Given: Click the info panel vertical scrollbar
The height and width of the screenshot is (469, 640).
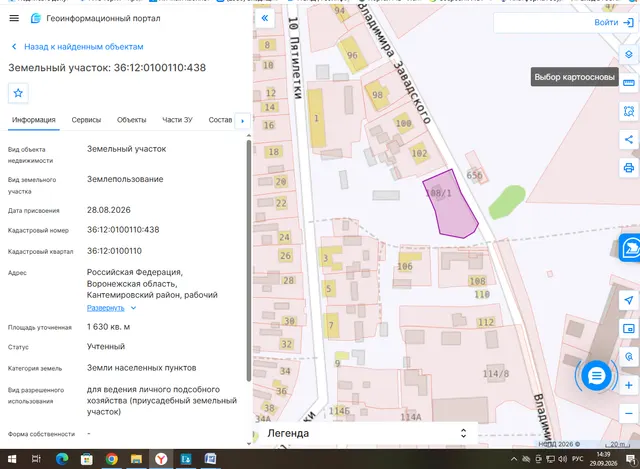Looking at the screenshot, I should tap(249, 260).
